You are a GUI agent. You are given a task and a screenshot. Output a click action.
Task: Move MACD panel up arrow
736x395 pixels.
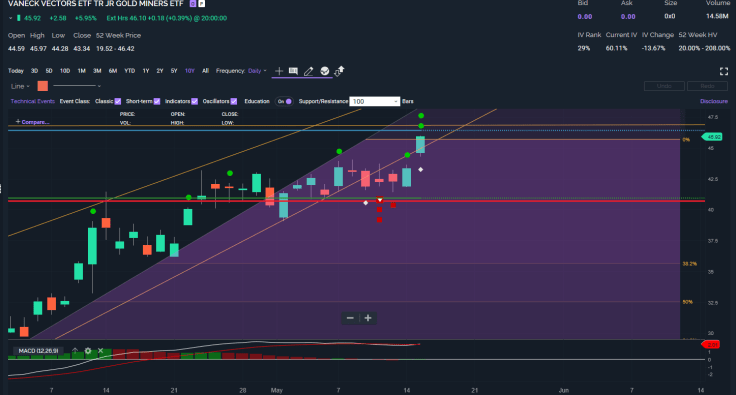tap(75, 350)
